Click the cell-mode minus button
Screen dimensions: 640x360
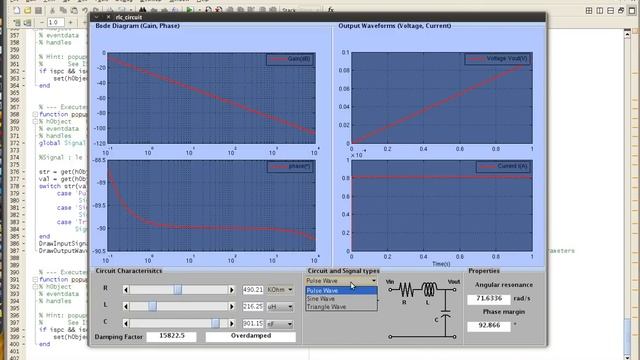[x=41, y=22]
